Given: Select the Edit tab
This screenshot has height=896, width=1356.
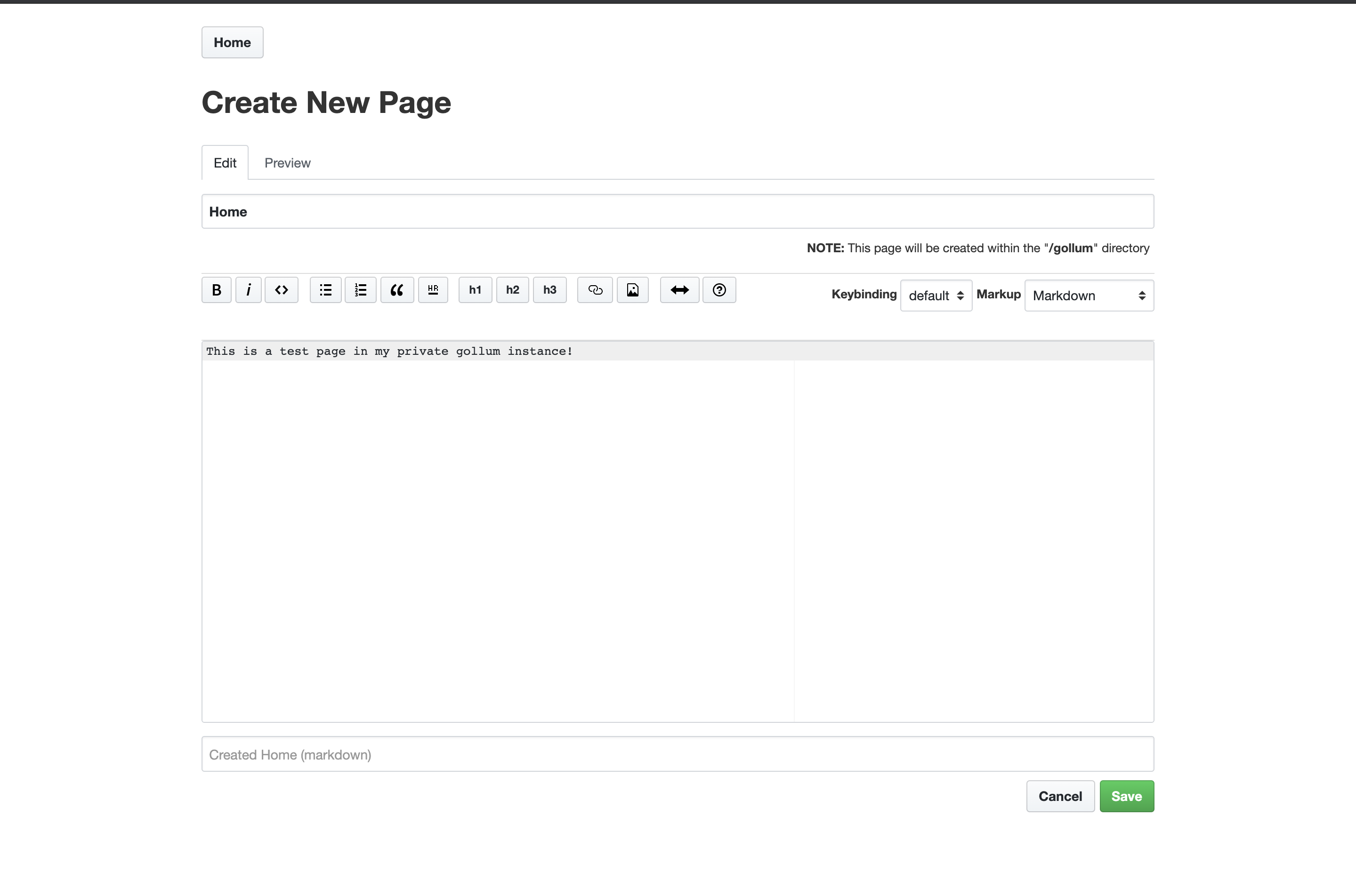Looking at the screenshot, I should tap(225, 163).
